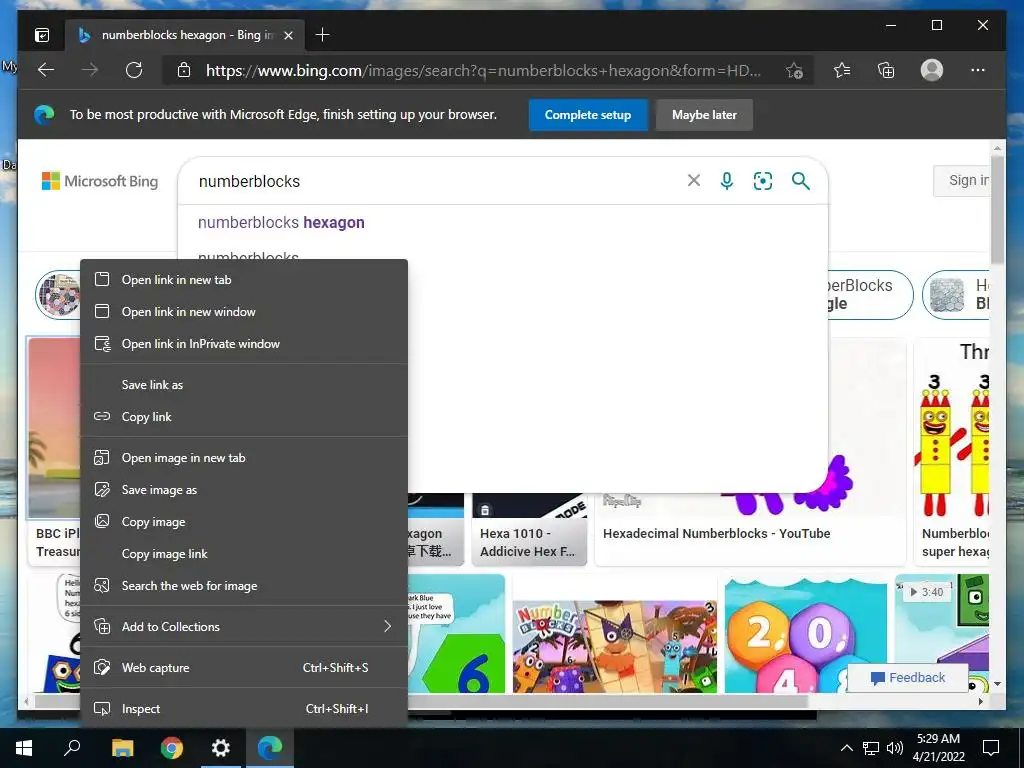Image resolution: width=1024 pixels, height=768 pixels.
Task: Open File Explorer from the taskbar
Action: click(x=122, y=748)
